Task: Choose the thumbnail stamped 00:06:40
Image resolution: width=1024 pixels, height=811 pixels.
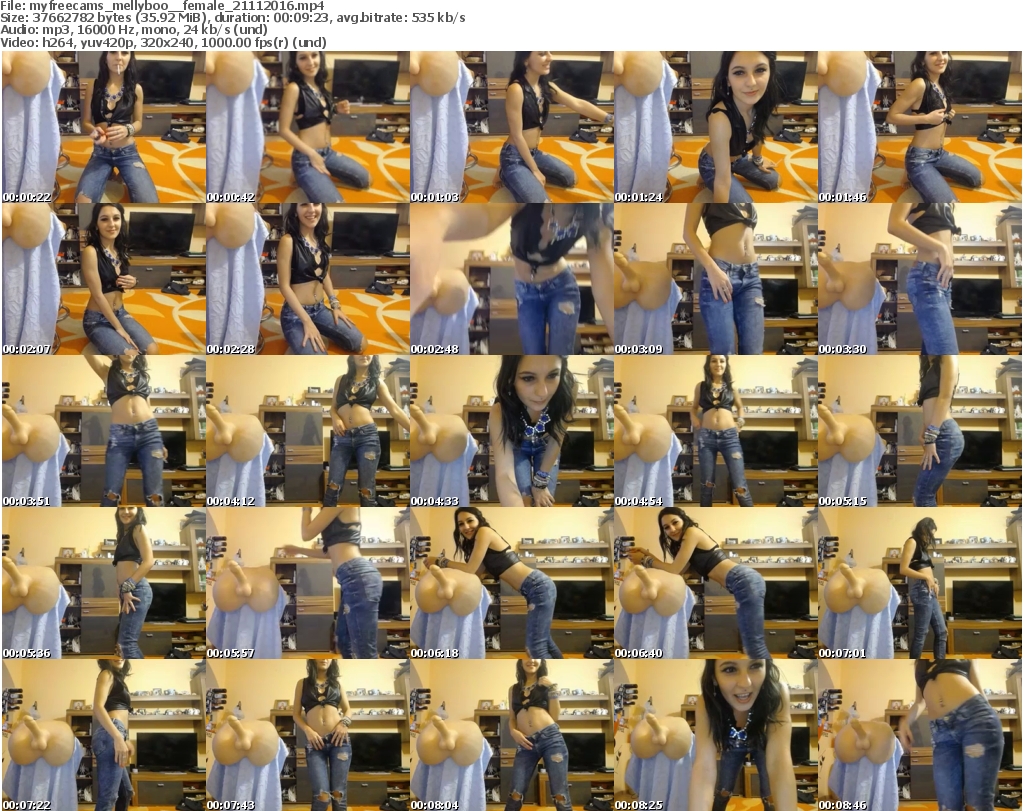Action: [x=716, y=583]
